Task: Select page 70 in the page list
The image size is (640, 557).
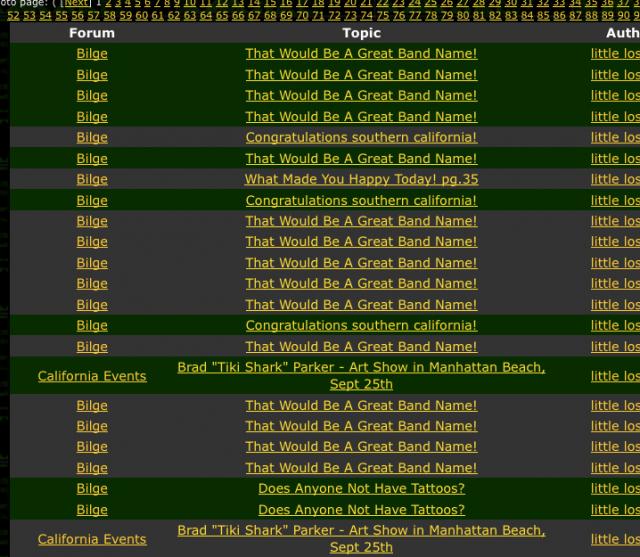Action: pyautogui.click(x=303, y=15)
